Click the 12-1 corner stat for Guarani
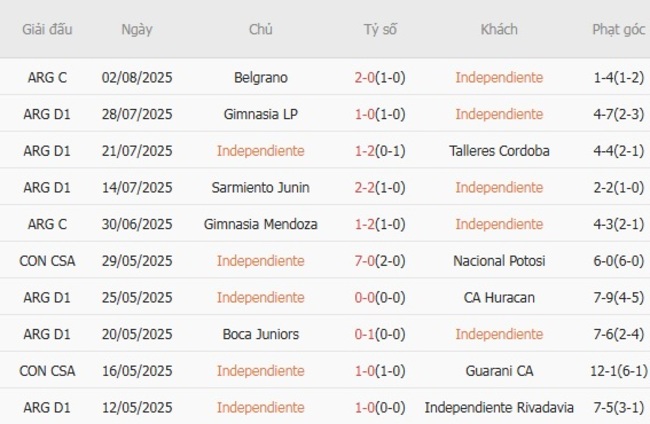The width and height of the screenshot is (650, 424). coord(617,371)
